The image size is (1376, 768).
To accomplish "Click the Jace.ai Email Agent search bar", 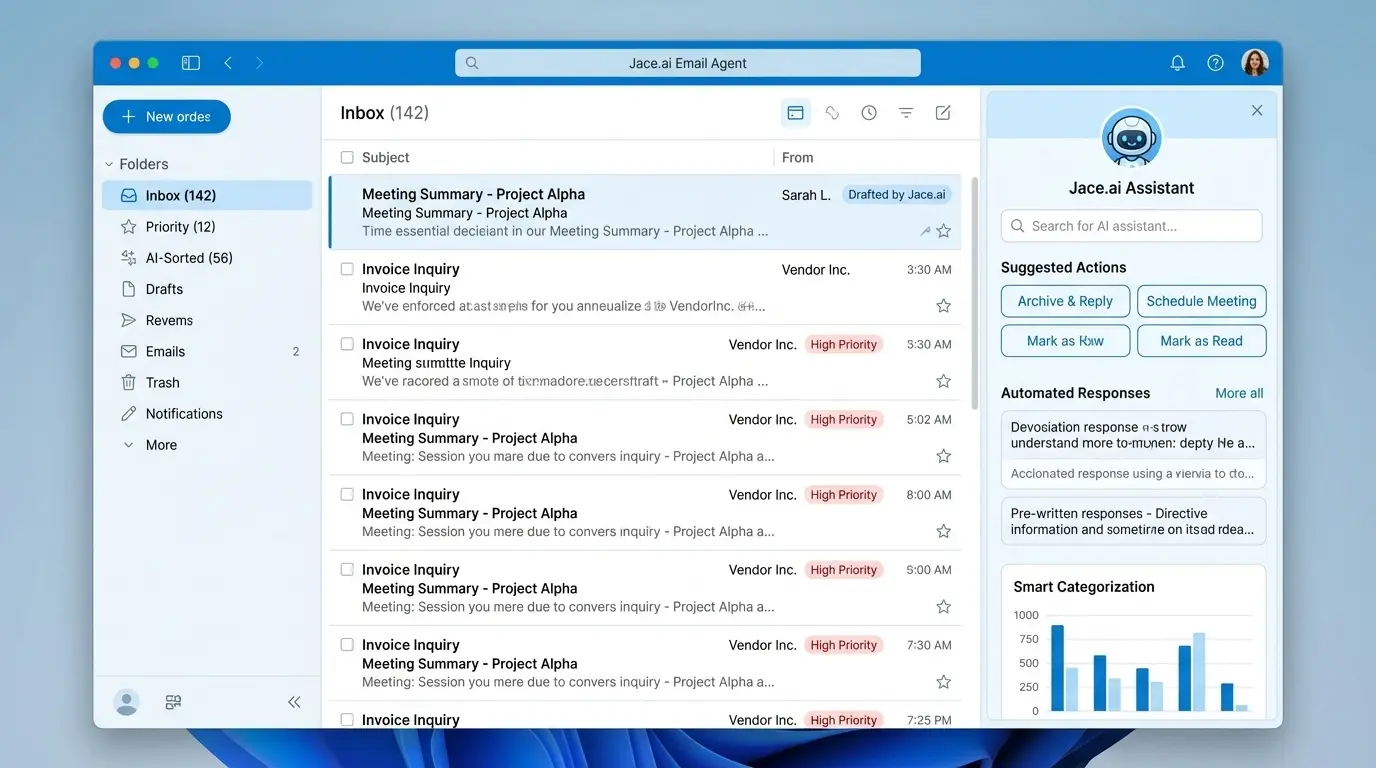I will [688, 63].
